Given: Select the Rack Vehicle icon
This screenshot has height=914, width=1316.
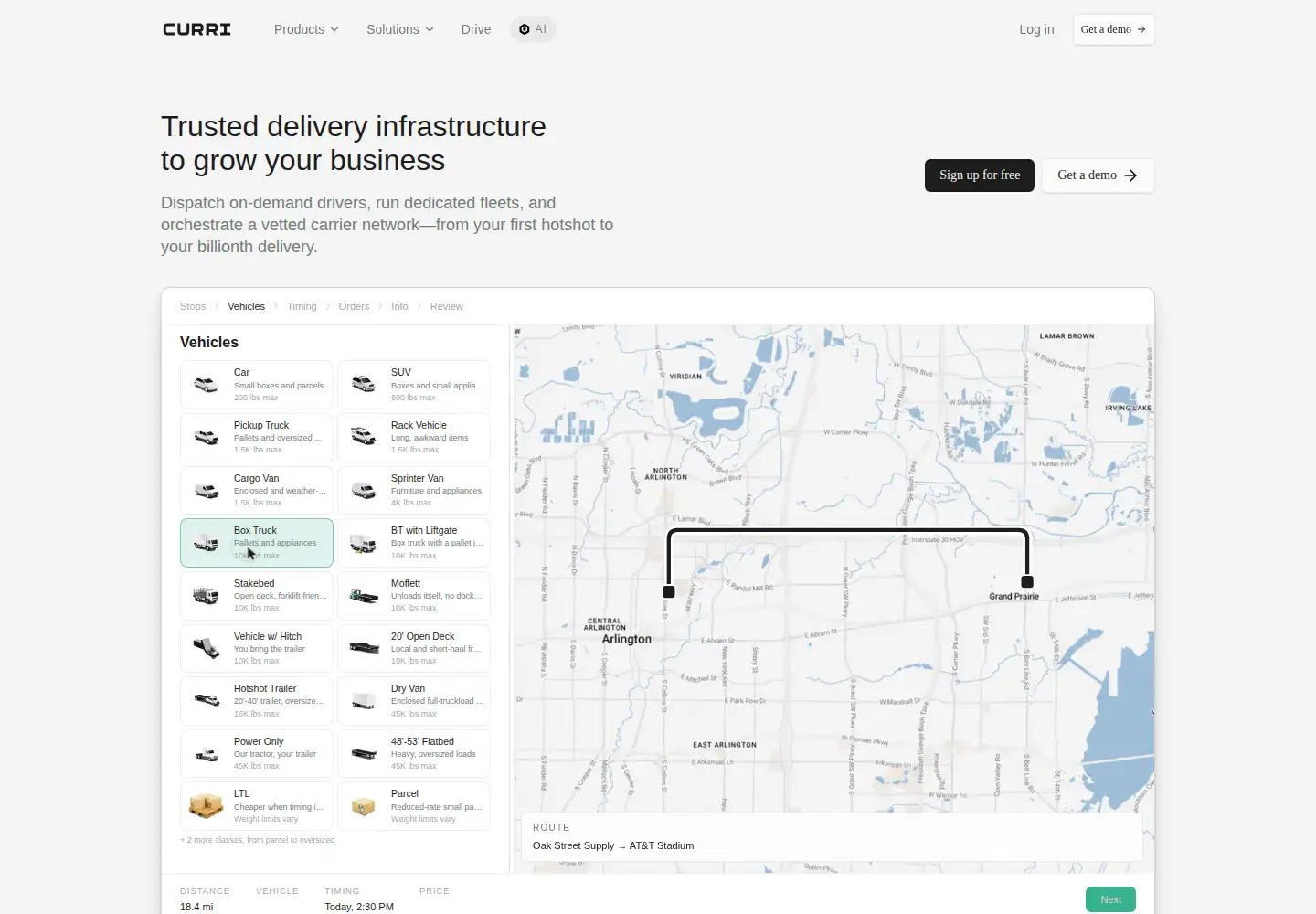Looking at the screenshot, I should tap(364, 437).
